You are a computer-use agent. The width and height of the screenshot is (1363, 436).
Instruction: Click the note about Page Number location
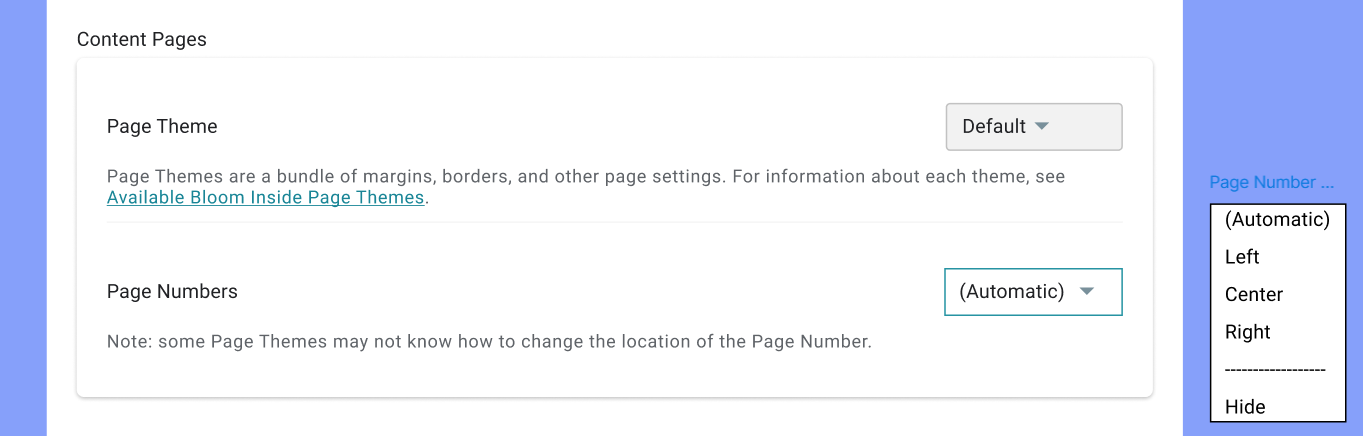click(x=489, y=342)
